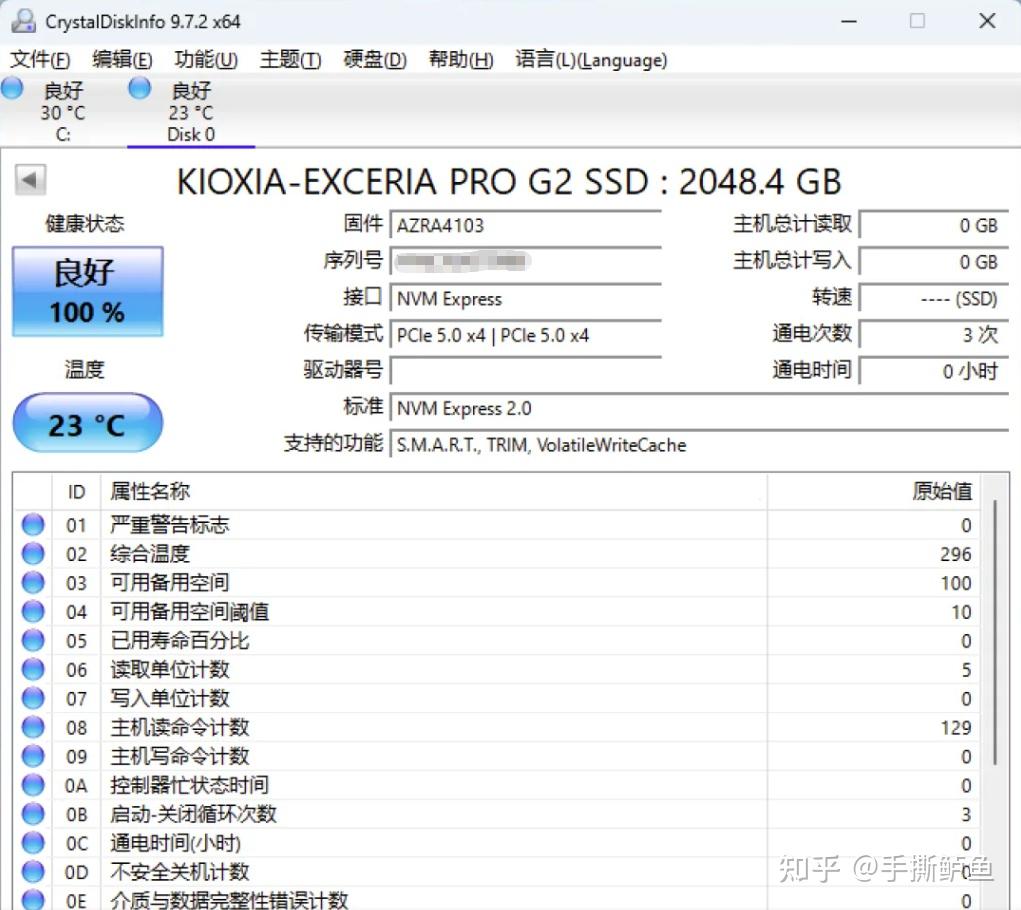Click the ID column header
Screen dimensions: 1021x910
(x=76, y=491)
